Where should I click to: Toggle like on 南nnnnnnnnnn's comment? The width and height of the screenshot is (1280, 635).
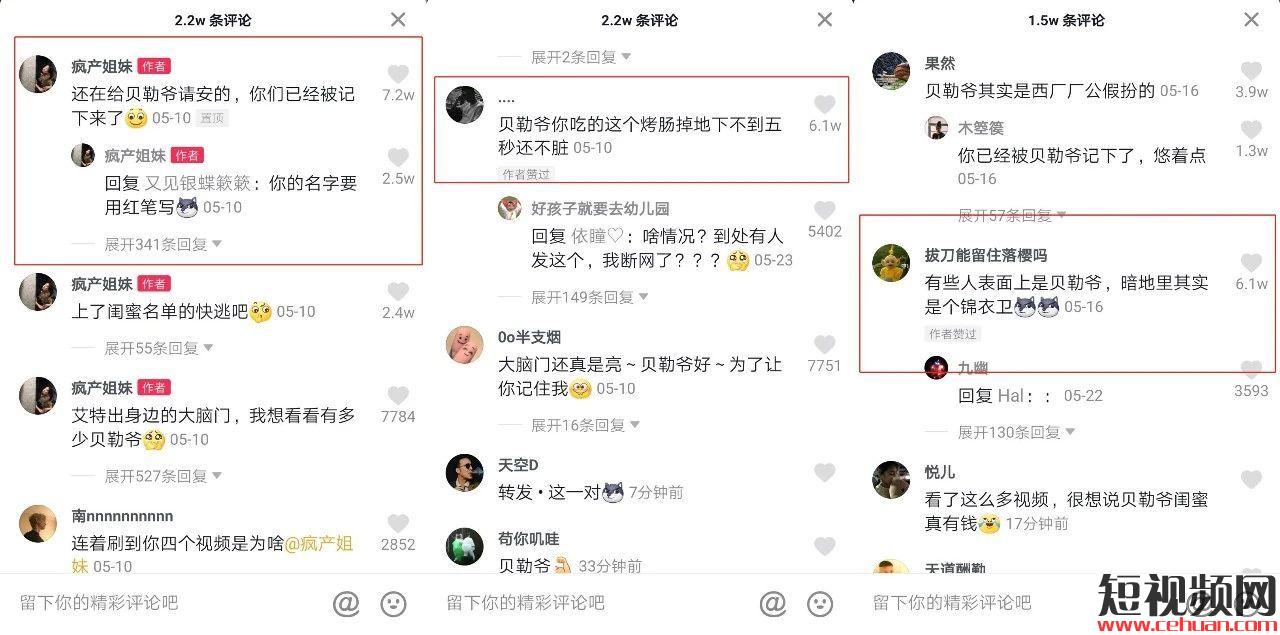[x=398, y=523]
